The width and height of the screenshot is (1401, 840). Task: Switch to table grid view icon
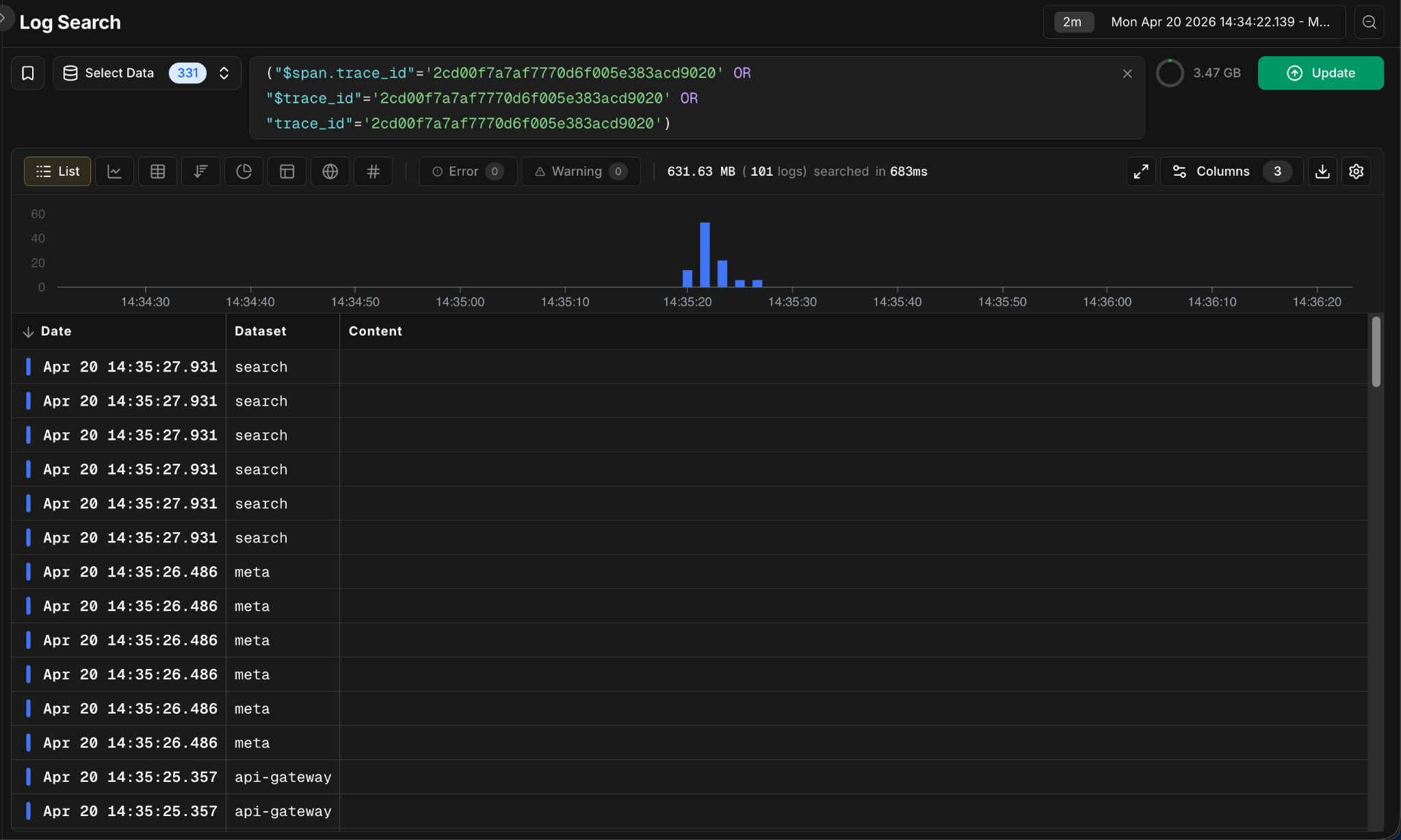pyautogui.click(x=157, y=172)
